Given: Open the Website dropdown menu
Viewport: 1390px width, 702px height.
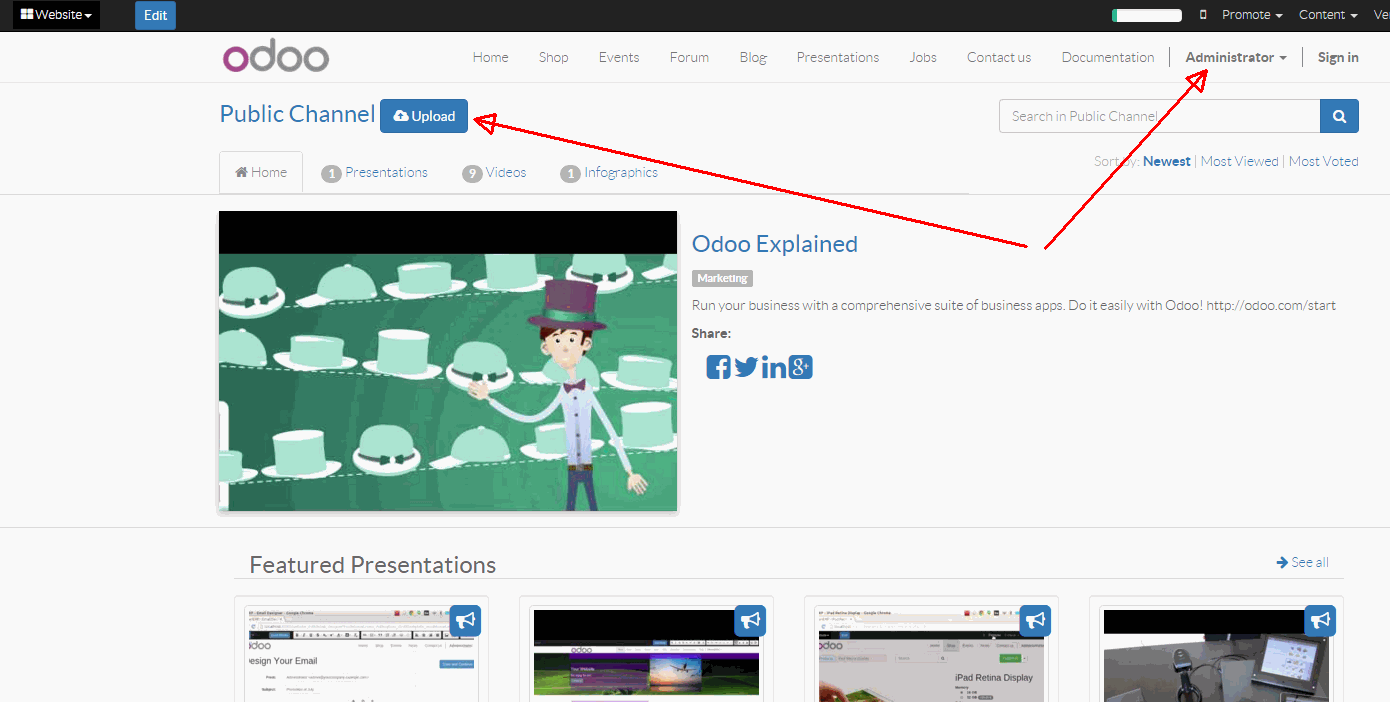Looking at the screenshot, I should [56, 15].
